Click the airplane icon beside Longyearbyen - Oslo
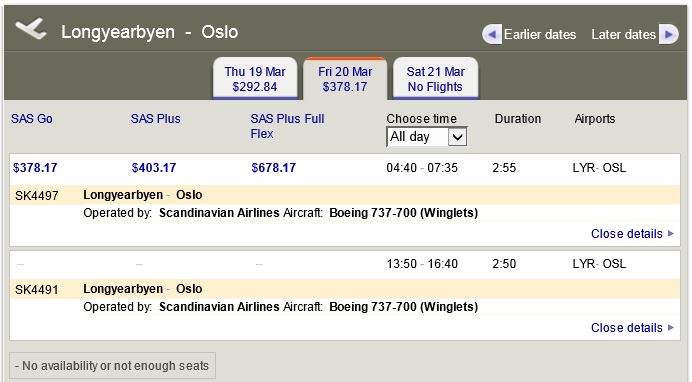This screenshot has width=692, height=382. point(31,29)
